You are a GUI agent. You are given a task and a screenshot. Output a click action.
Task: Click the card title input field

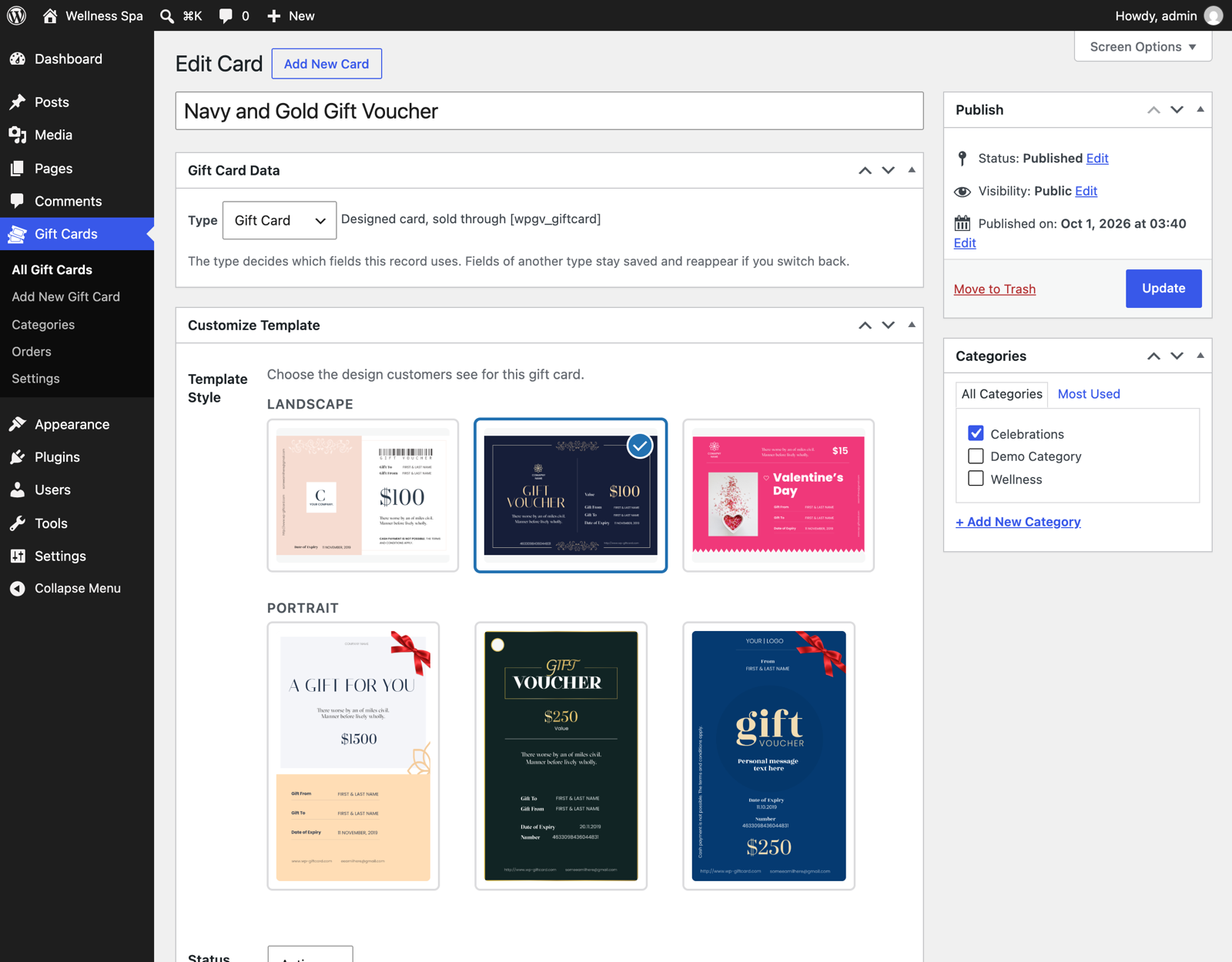pos(549,111)
